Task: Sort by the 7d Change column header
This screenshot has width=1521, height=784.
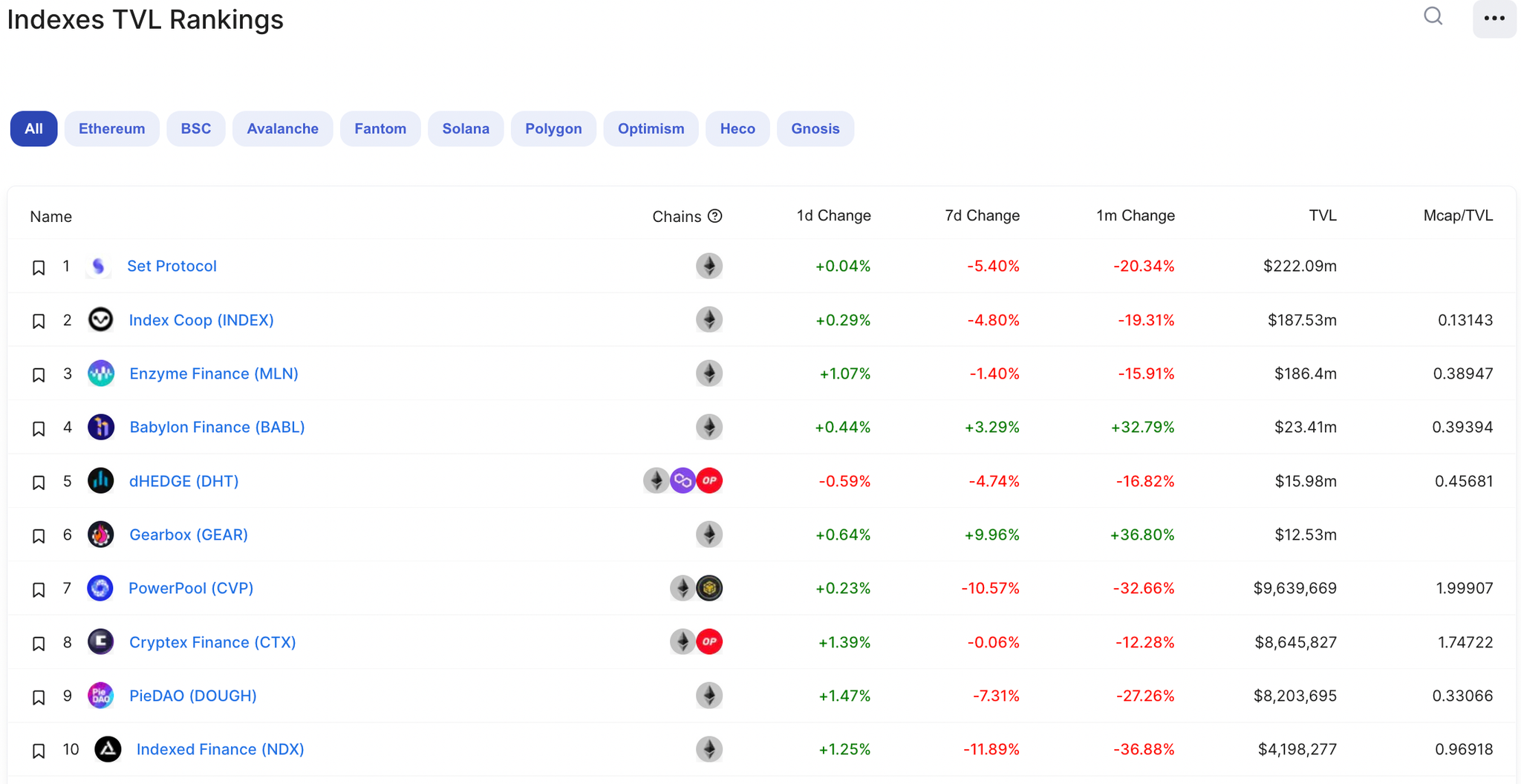Action: click(x=982, y=215)
